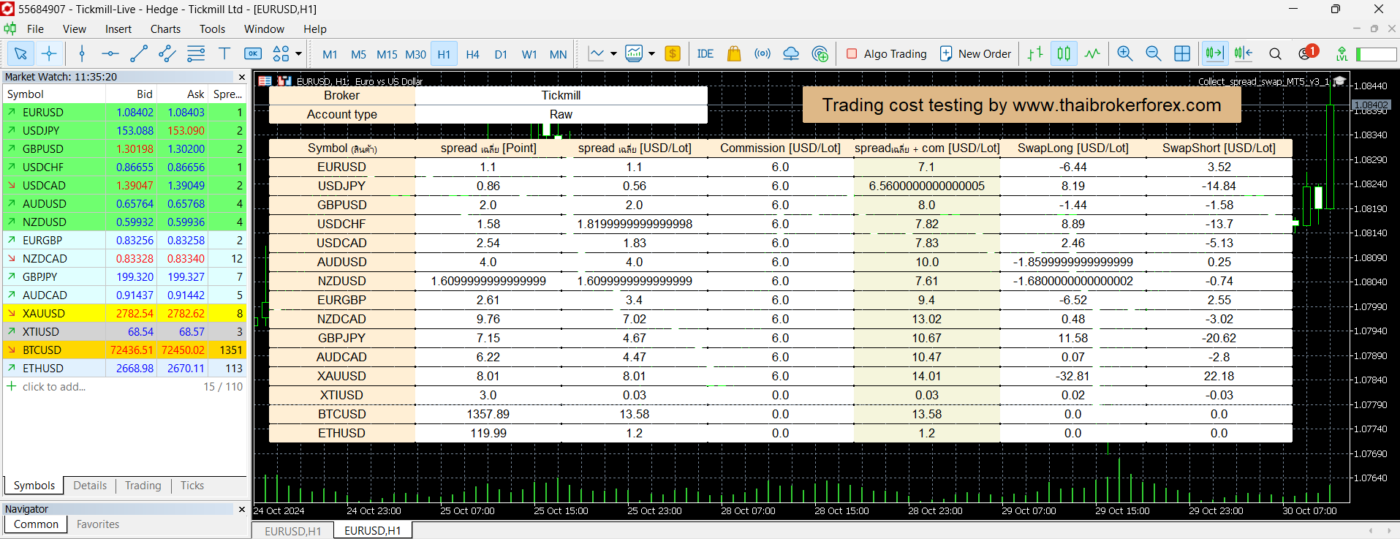Open account notifications icon with red badge
Image resolution: width=1400 pixels, height=539 pixels.
(1307, 52)
